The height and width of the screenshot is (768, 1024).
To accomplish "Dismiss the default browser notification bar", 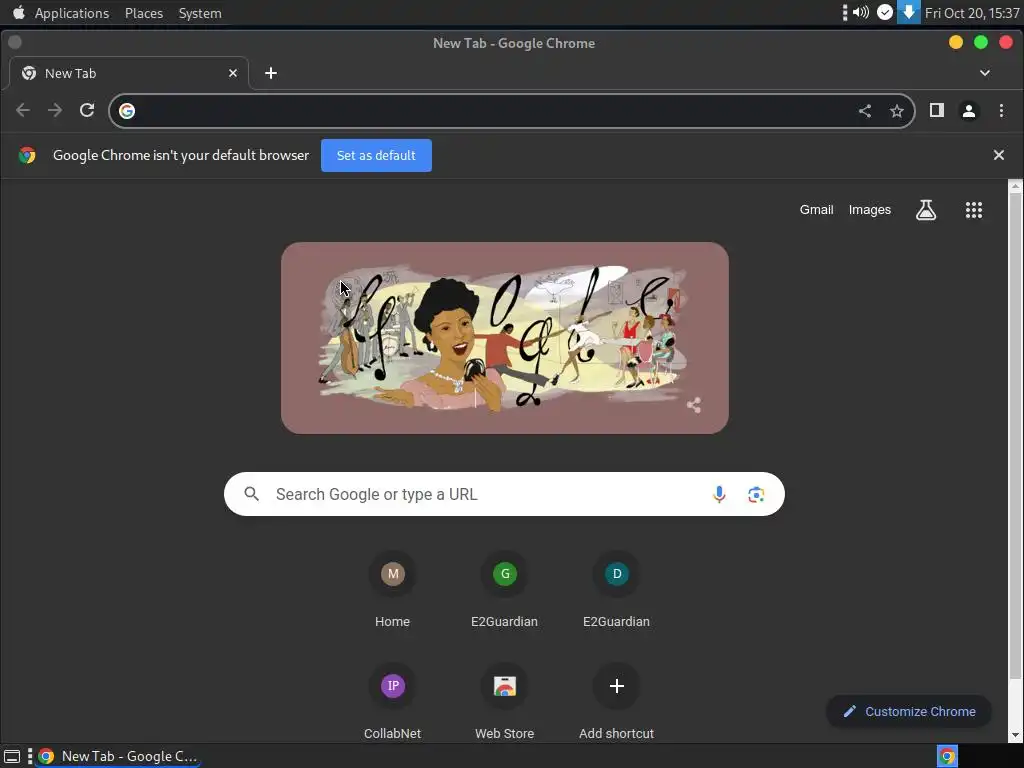I will point(999,155).
